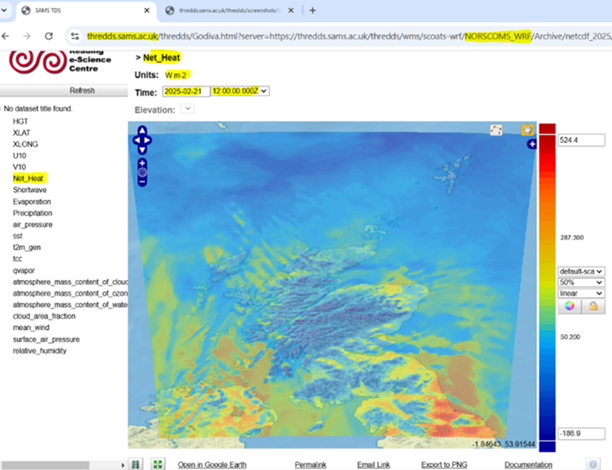
Task: Open the linear scale spacing dropdown
Action: 581,293
